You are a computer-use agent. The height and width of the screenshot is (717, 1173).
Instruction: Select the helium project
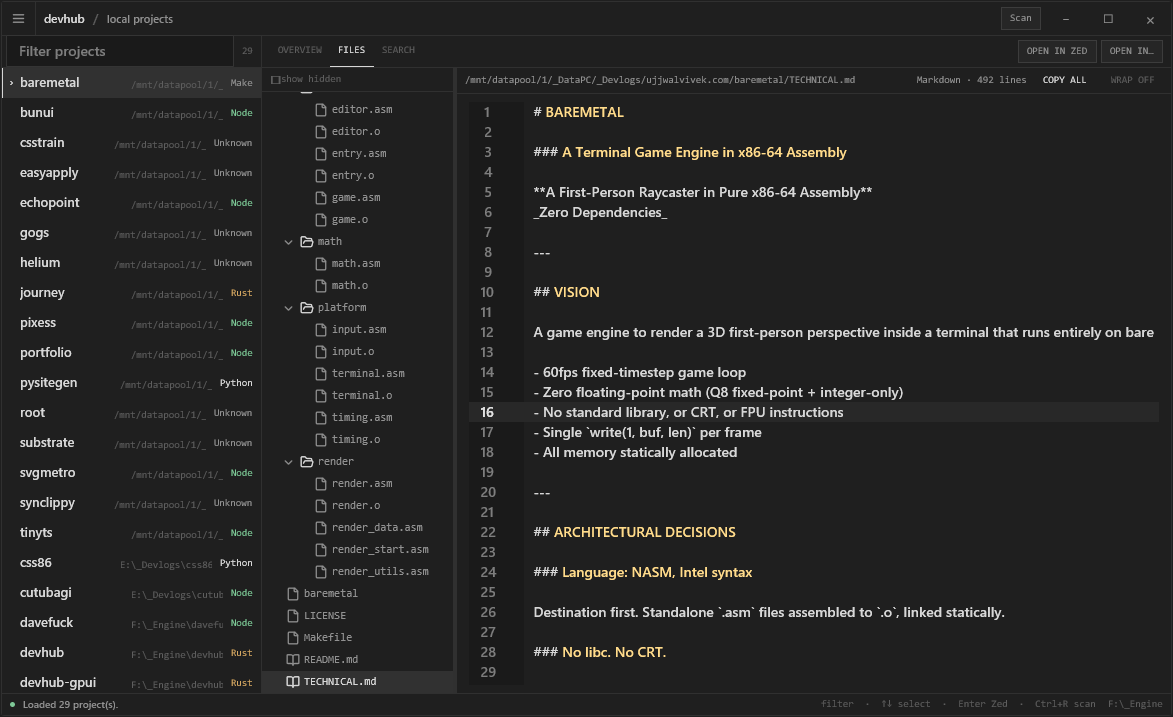click(x=131, y=263)
